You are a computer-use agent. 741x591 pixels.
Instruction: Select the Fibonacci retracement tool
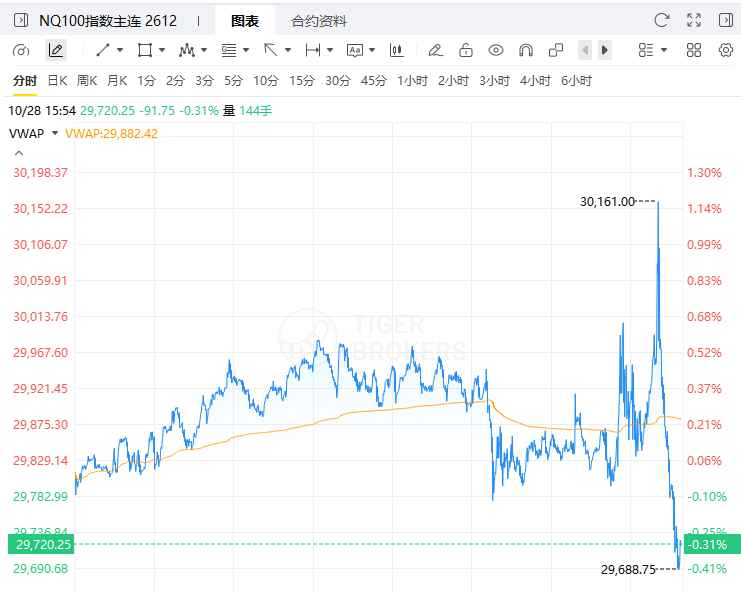click(x=229, y=50)
